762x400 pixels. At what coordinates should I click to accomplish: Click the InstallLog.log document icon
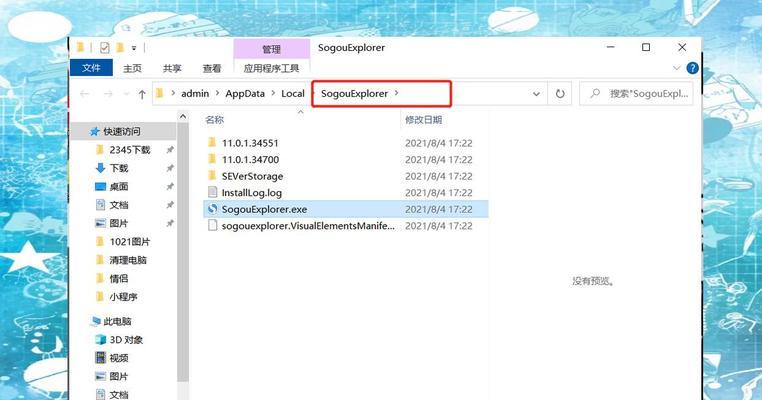click(212, 192)
